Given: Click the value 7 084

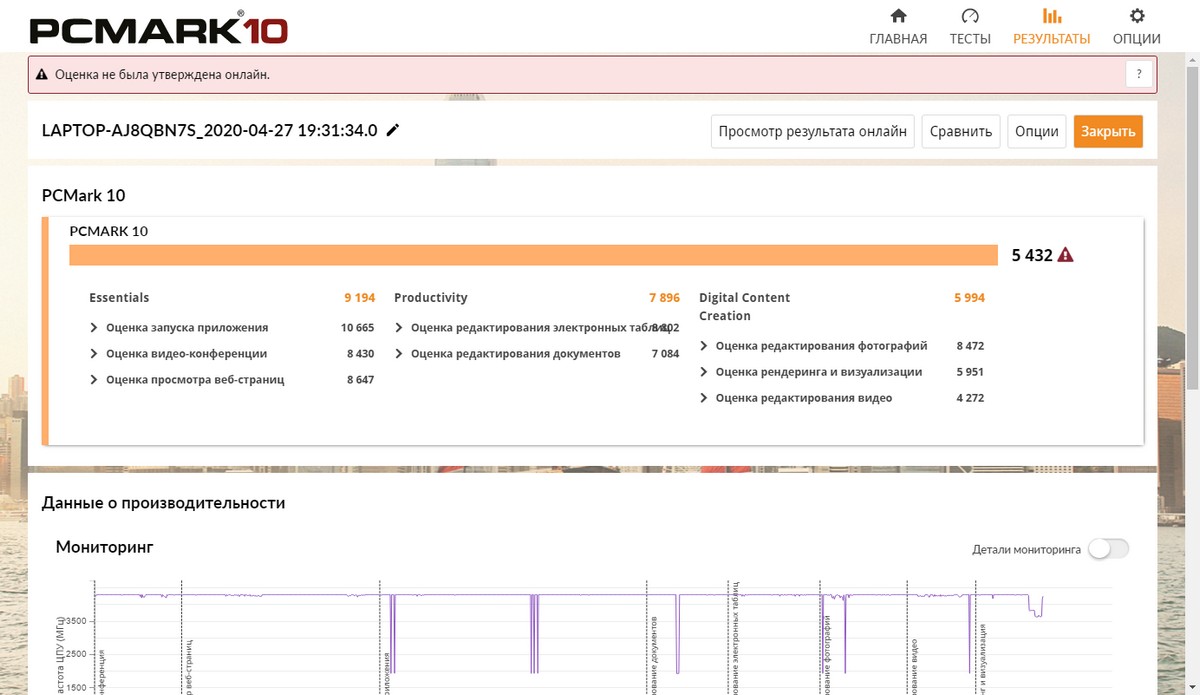Looking at the screenshot, I should tap(665, 354).
